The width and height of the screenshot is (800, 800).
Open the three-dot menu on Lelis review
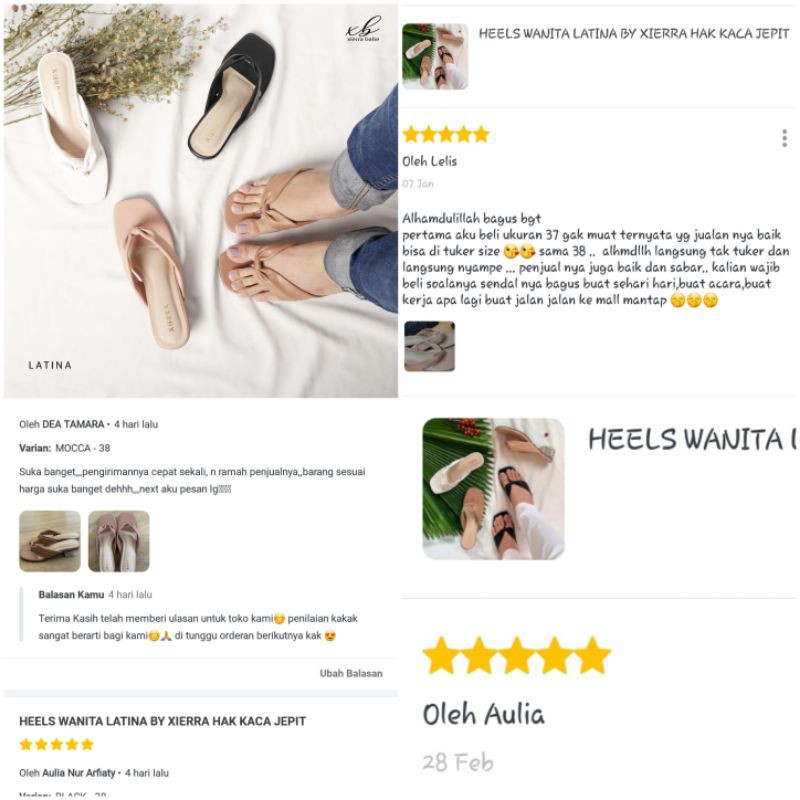[x=784, y=139]
